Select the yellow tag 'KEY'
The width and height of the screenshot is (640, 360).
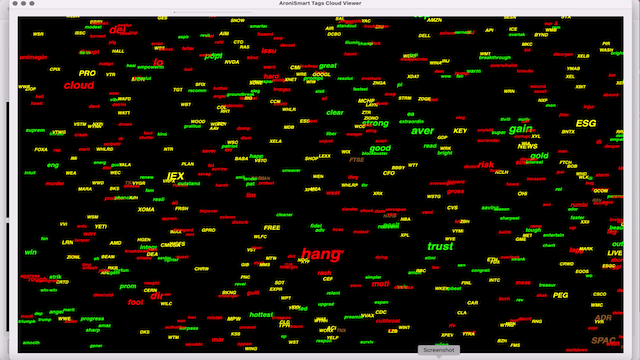tap(460, 131)
